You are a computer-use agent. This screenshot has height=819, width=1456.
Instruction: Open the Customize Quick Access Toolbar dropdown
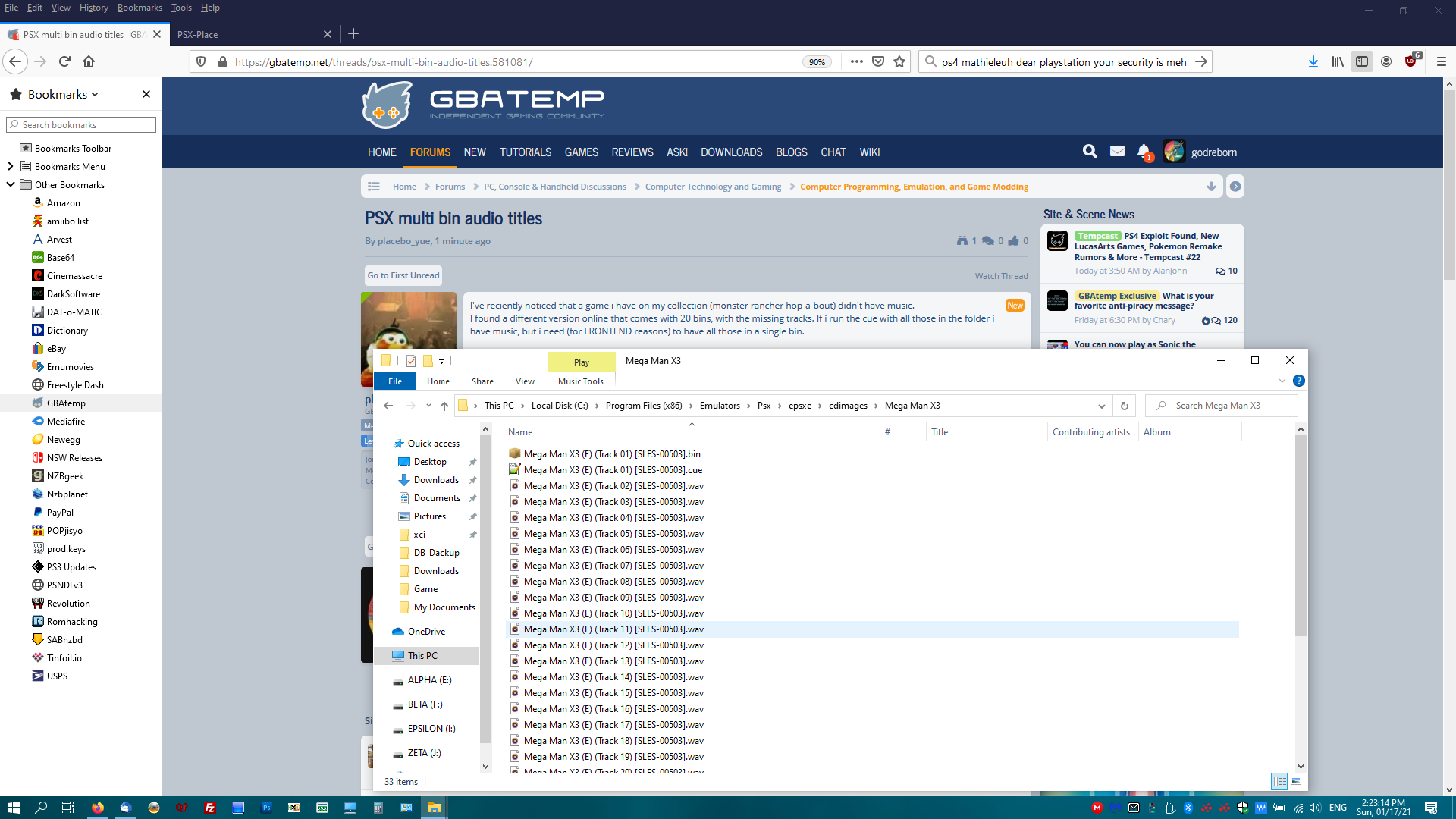coord(441,362)
